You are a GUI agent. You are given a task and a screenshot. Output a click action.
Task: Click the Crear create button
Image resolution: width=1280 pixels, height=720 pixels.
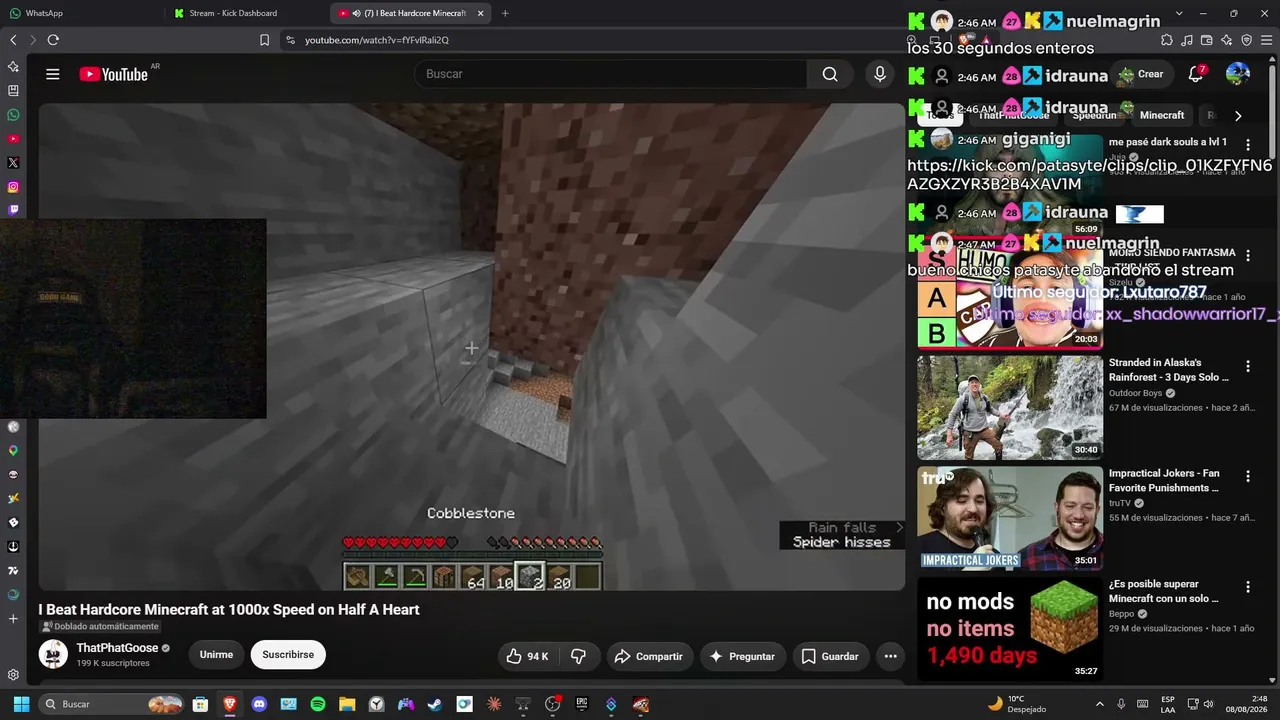click(1141, 74)
